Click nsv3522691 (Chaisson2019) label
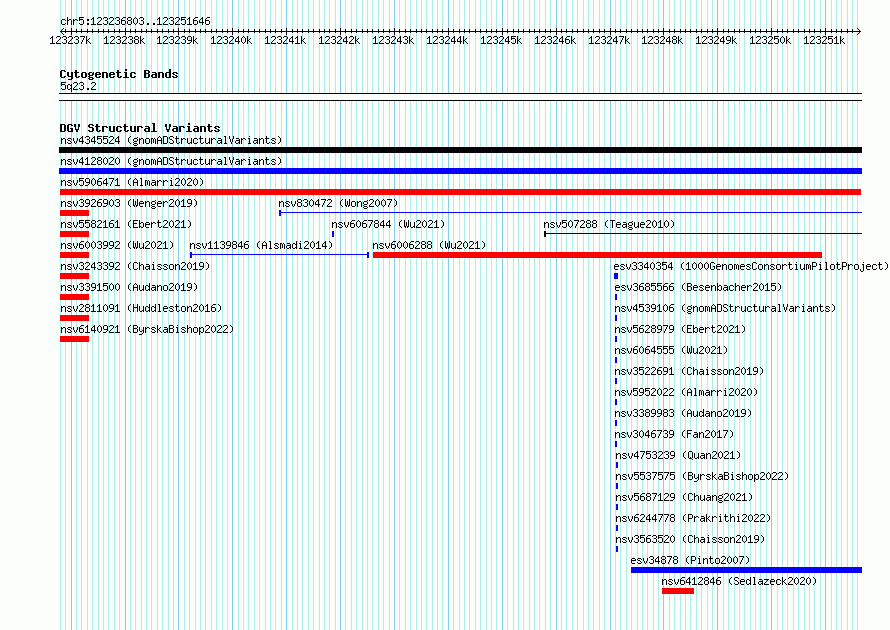The height and width of the screenshot is (630, 890). [x=689, y=371]
